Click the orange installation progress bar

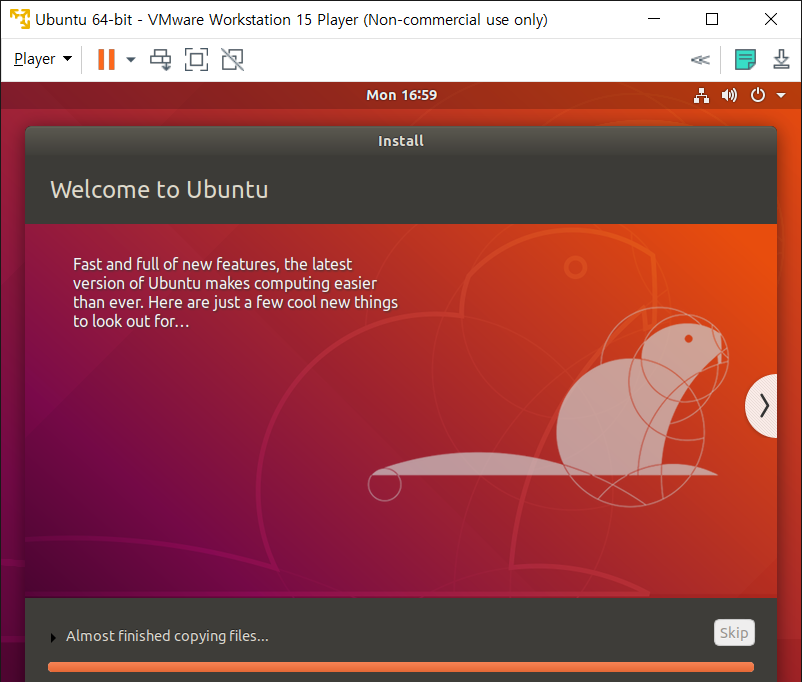tap(401, 667)
